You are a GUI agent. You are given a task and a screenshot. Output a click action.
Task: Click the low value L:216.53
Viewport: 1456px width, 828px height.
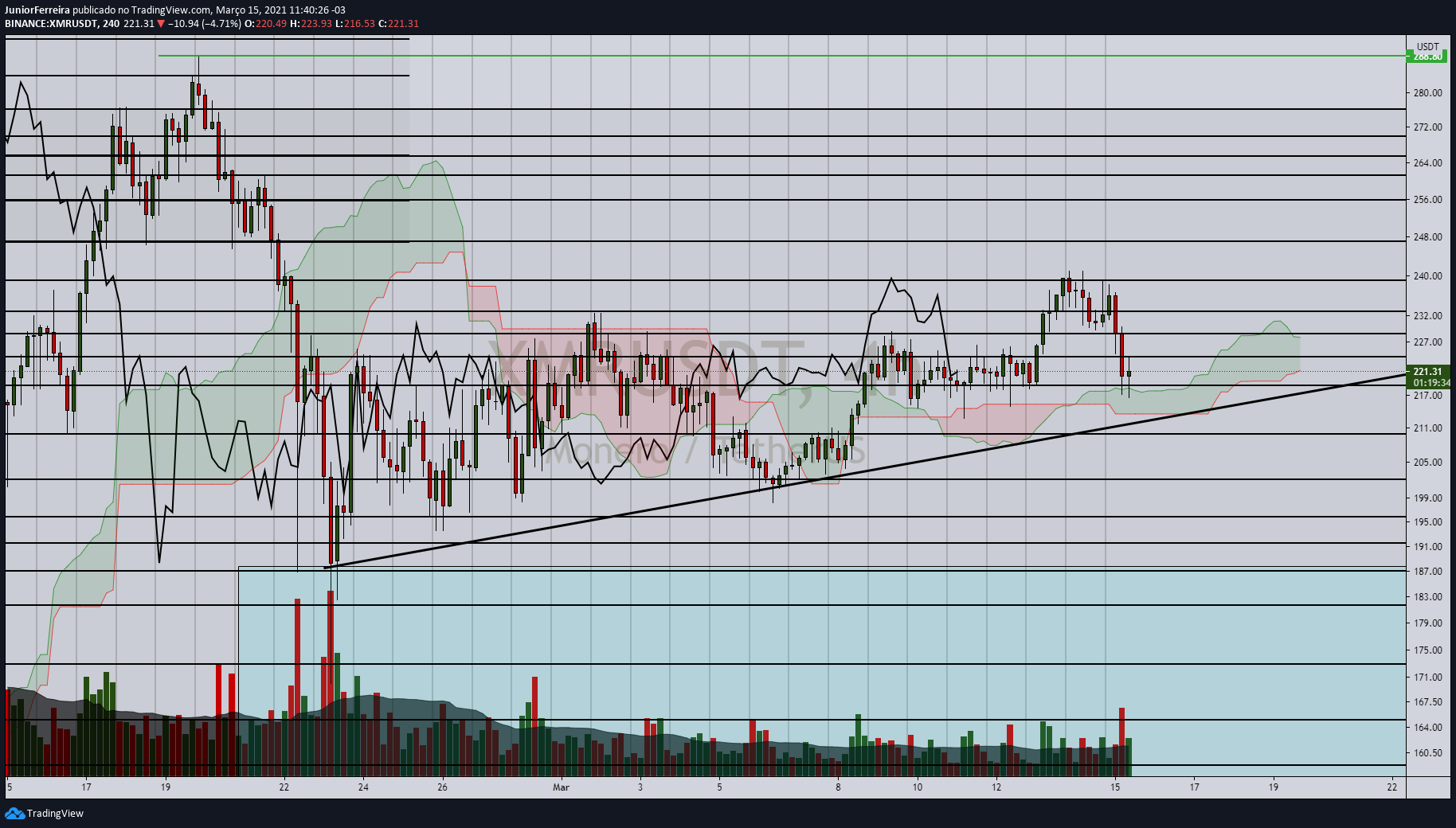click(x=355, y=23)
